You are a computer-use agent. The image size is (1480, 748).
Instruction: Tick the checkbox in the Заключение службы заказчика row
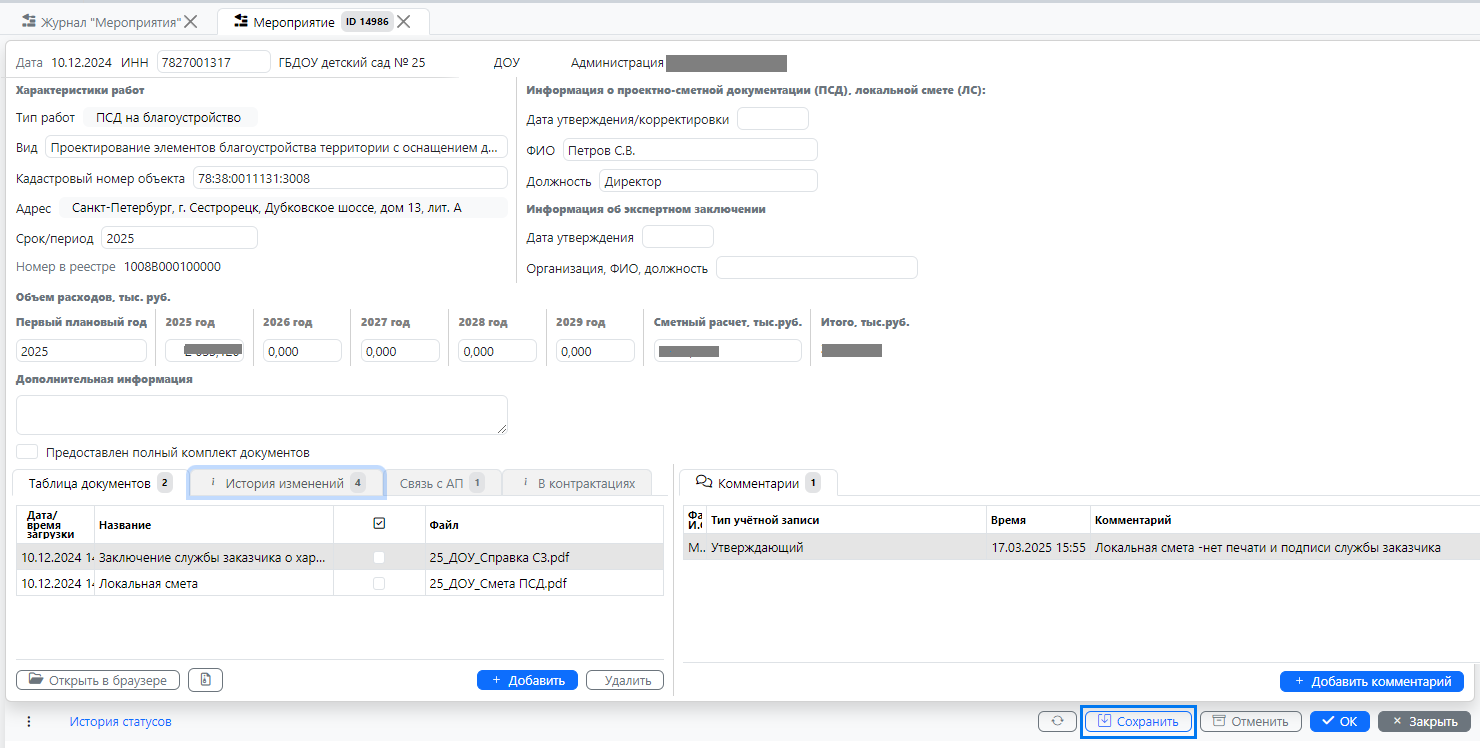click(x=379, y=558)
